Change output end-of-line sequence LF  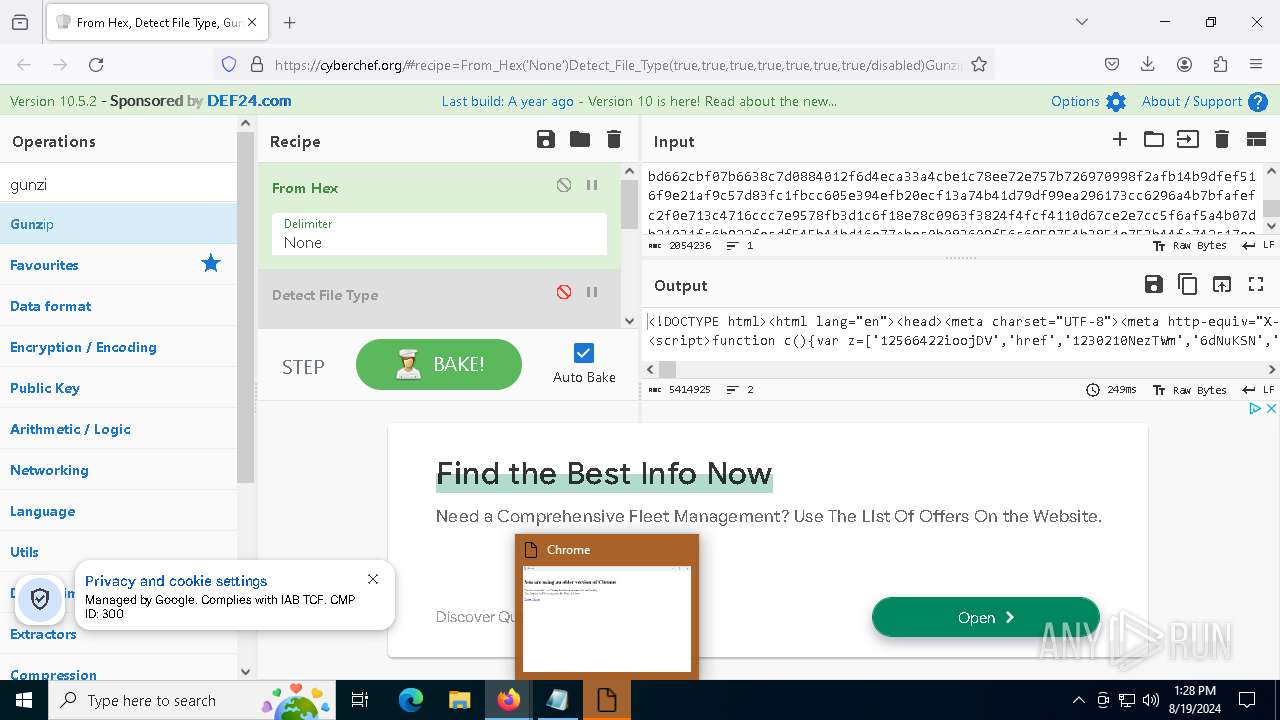pyautogui.click(x=1259, y=390)
